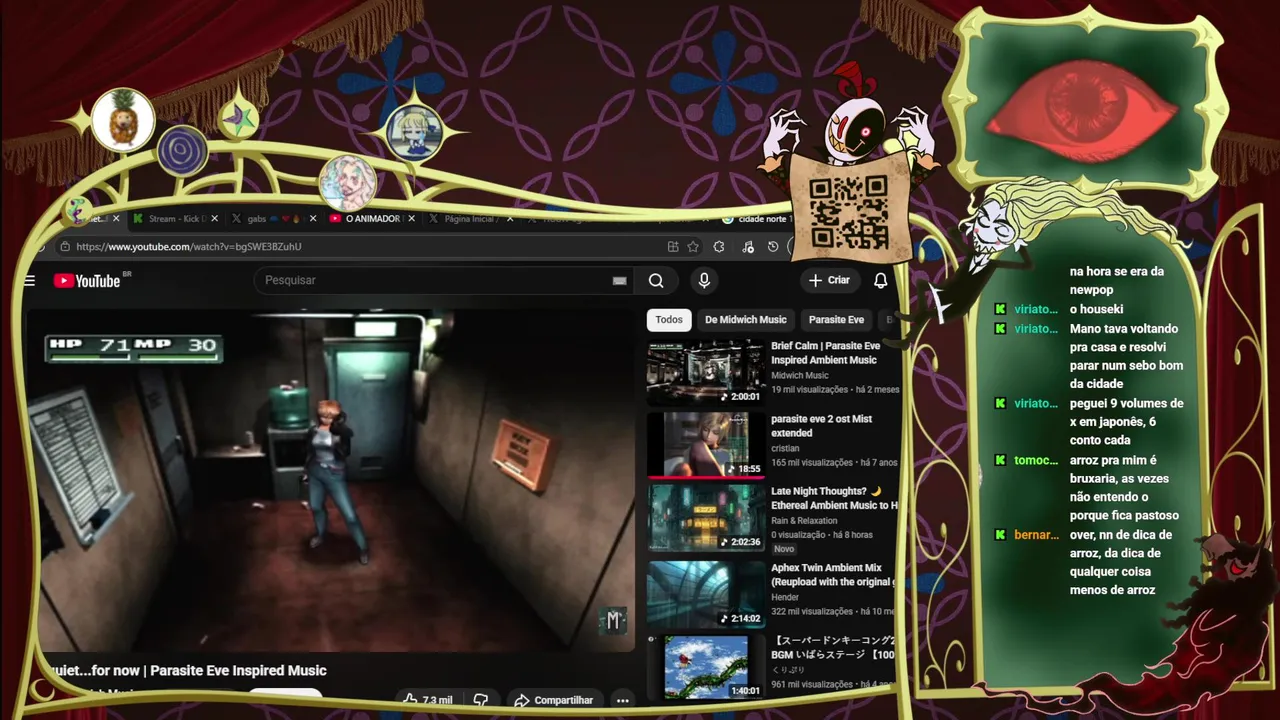
Task: Click the Compartilhar share button
Action: point(554,700)
